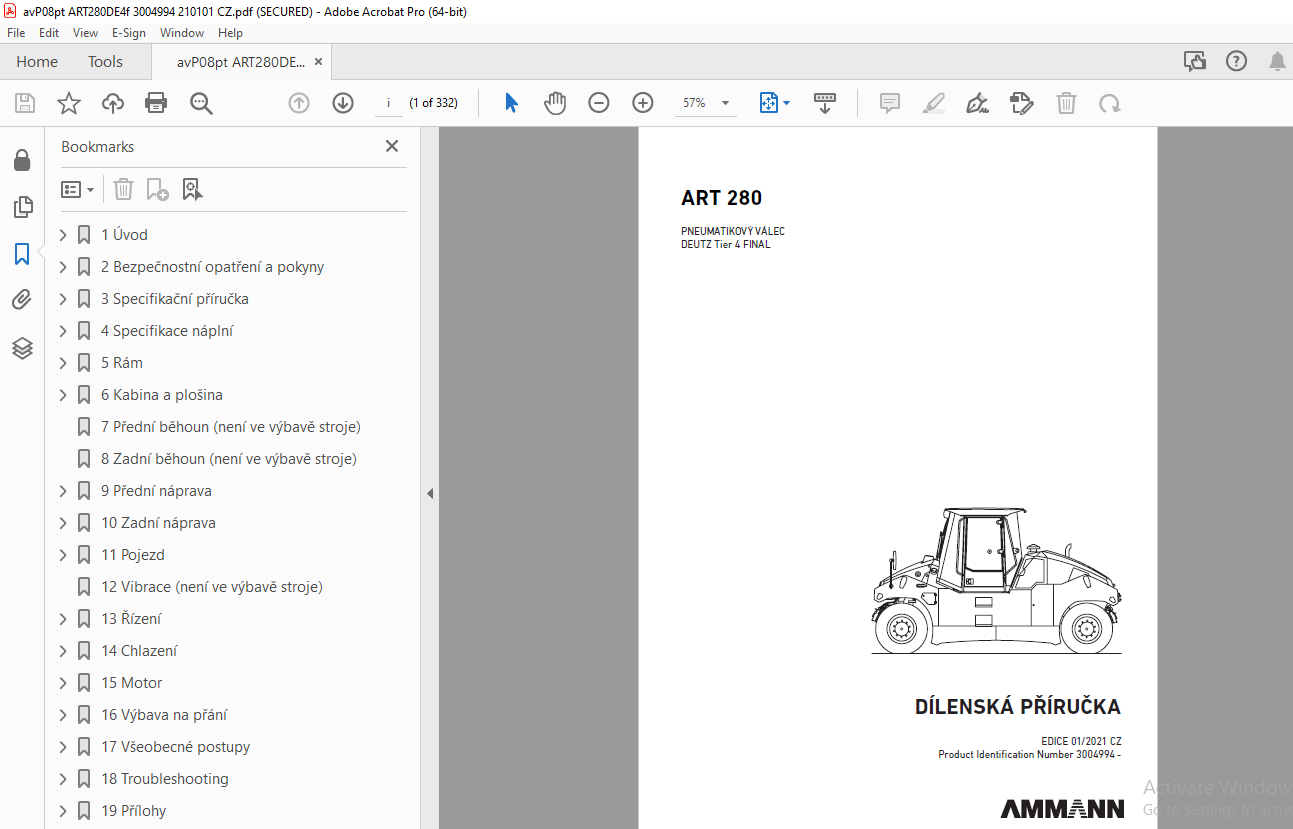Add a sticky note comment

point(890,103)
